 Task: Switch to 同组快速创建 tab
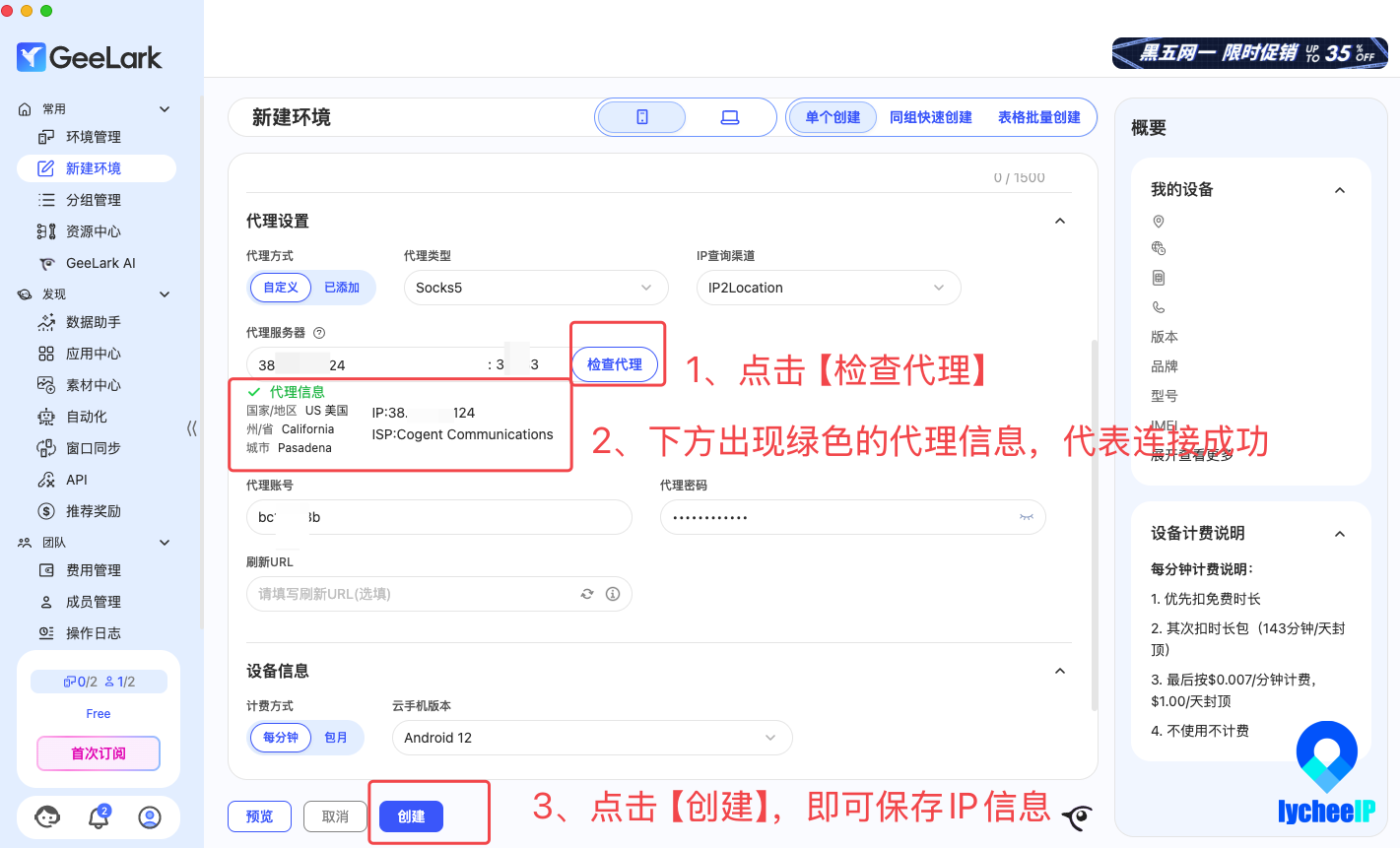coord(931,117)
